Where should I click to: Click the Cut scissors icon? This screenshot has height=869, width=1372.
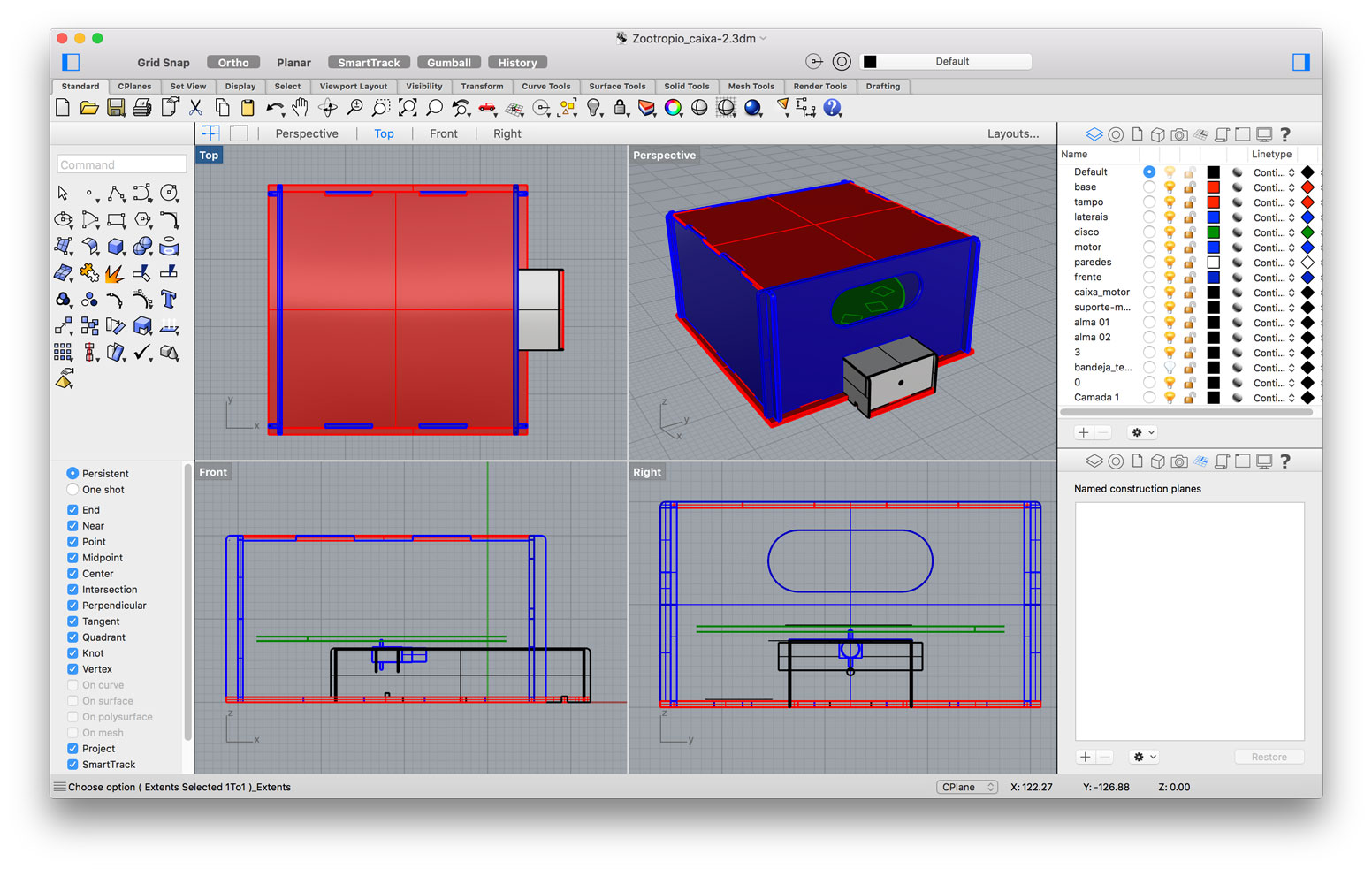pyautogui.click(x=195, y=108)
